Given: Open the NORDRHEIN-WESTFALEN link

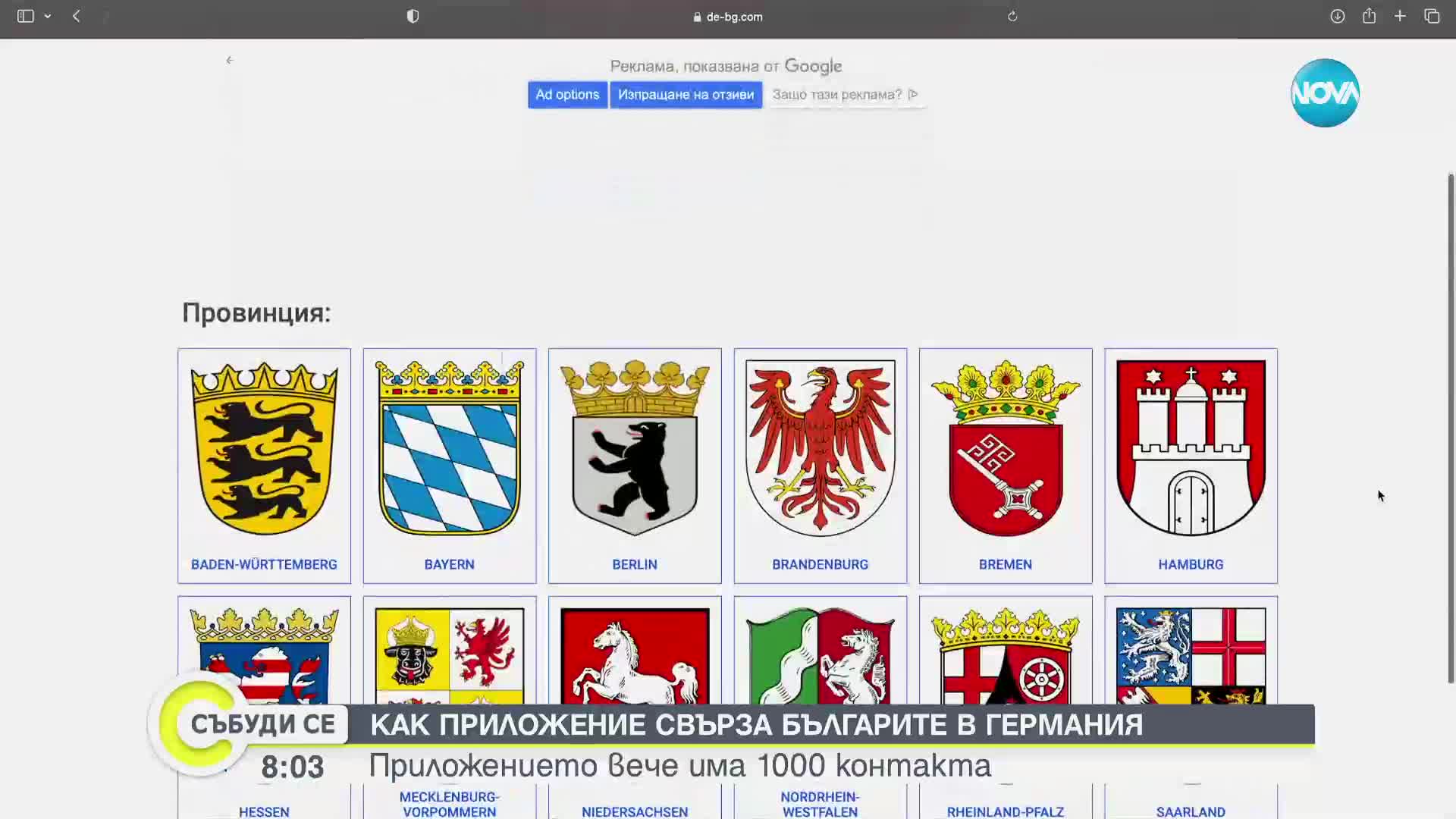Looking at the screenshot, I should [x=821, y=805].
